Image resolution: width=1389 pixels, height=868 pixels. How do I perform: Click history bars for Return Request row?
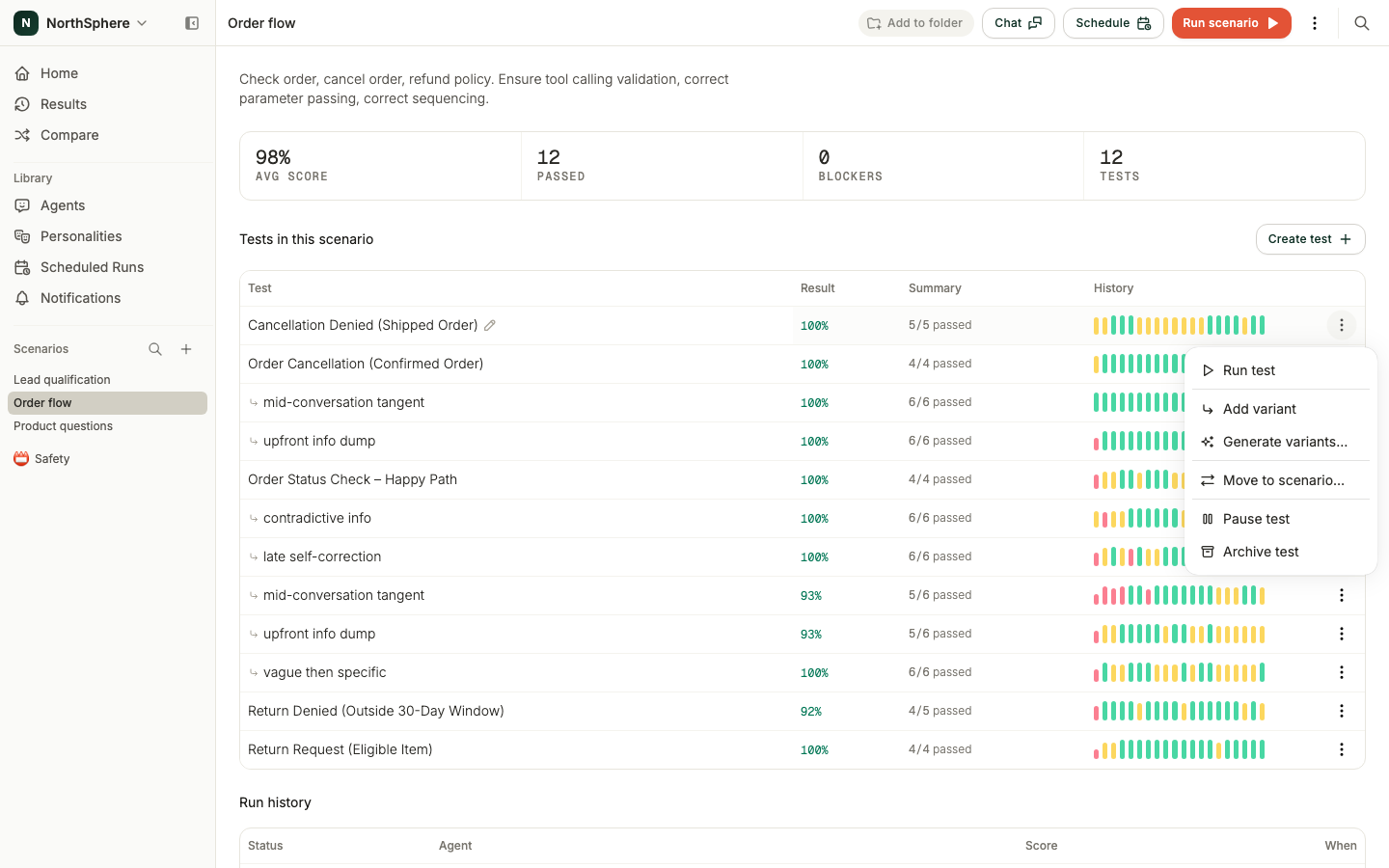coord(1179,749)
